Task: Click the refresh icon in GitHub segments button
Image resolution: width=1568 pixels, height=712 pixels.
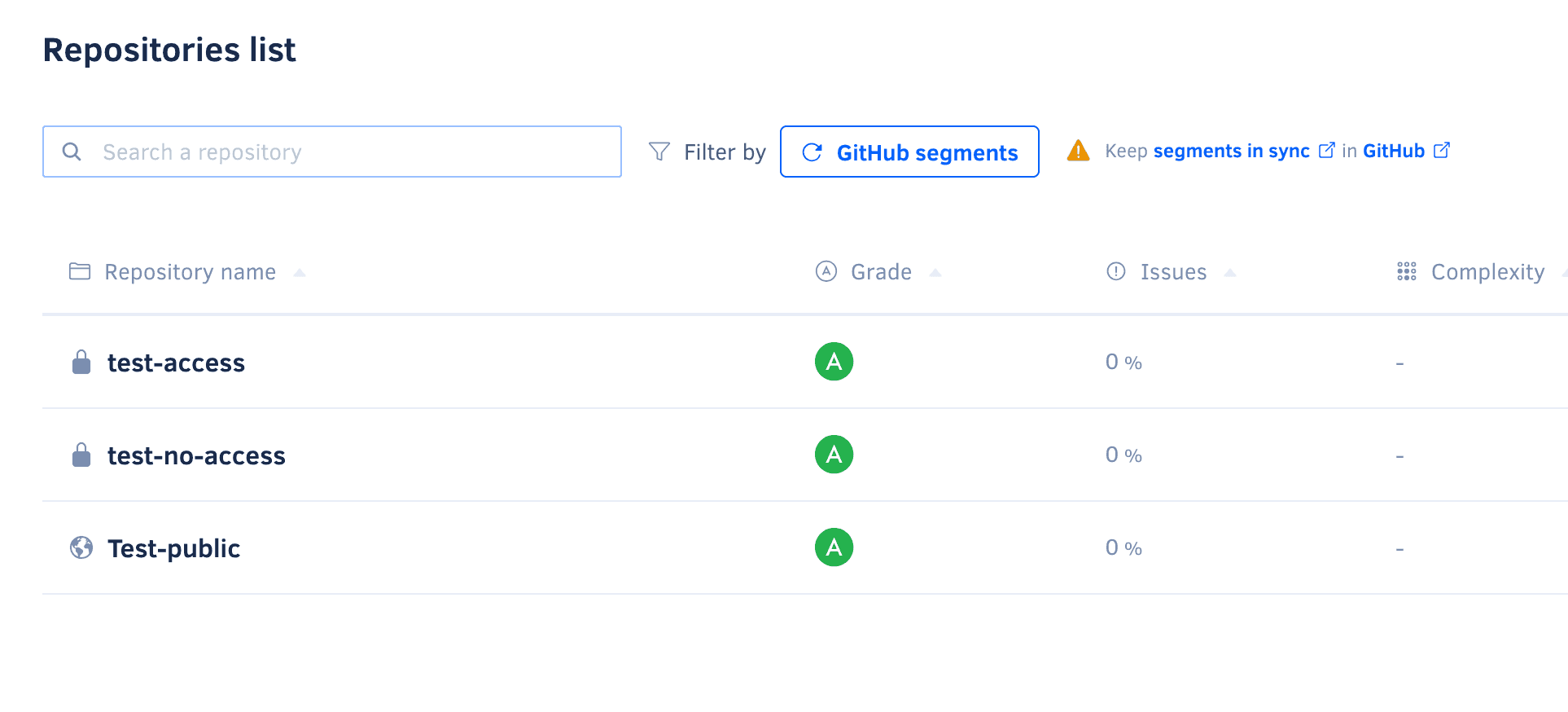Action: pyautogui.click(x=811, y=152)
